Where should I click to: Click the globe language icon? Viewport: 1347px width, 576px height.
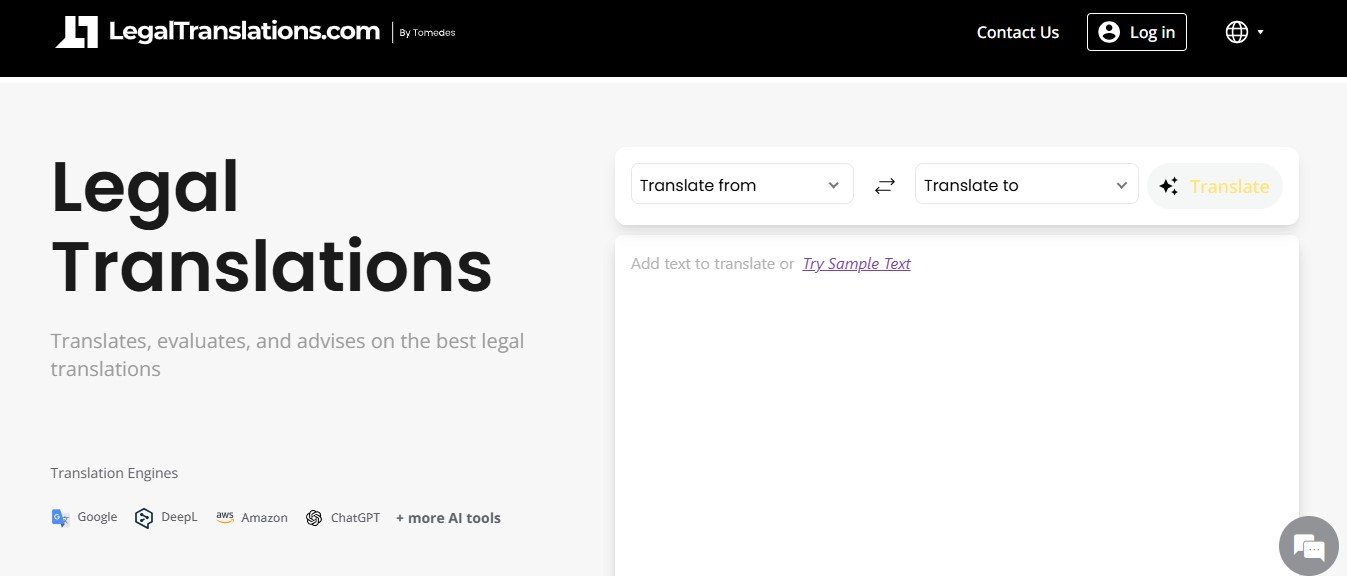[1236, 32]
